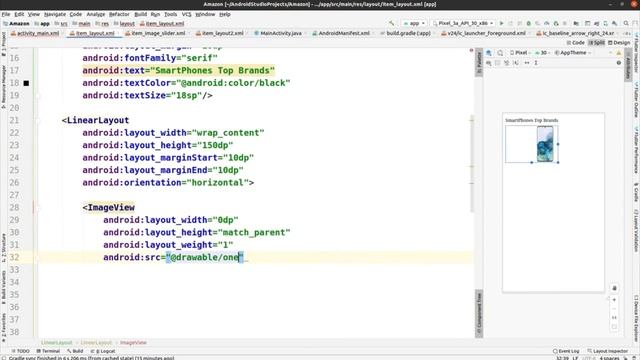
Task: Click the Debug app bug icon
Action: pos(529,23)
